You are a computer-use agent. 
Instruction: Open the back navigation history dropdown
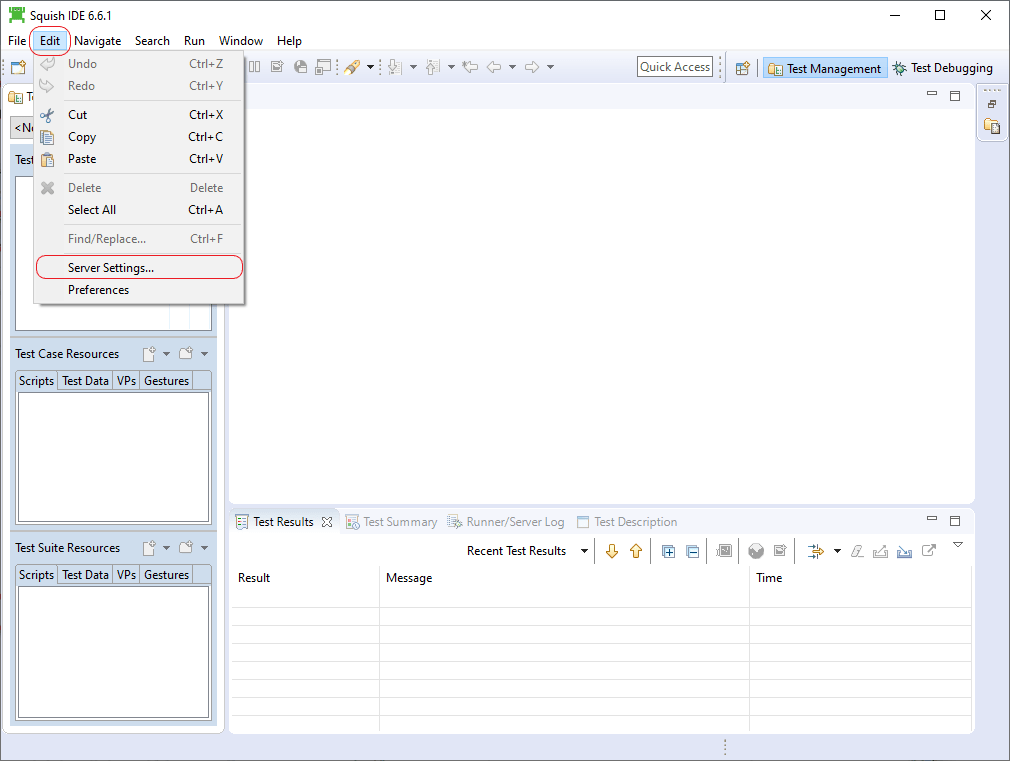pyautogui.click(x=511, y=68)
